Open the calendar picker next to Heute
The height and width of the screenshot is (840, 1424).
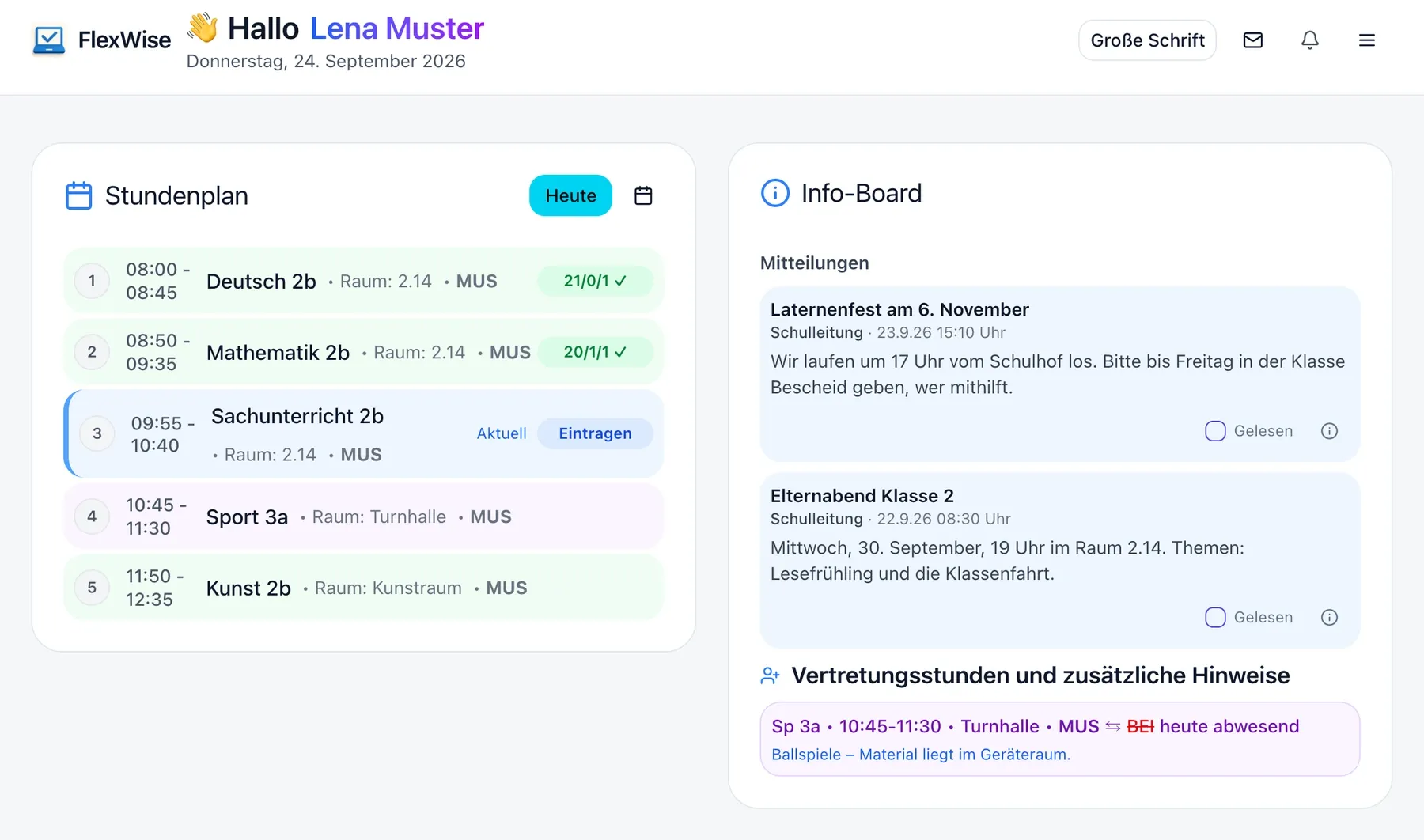643,195
